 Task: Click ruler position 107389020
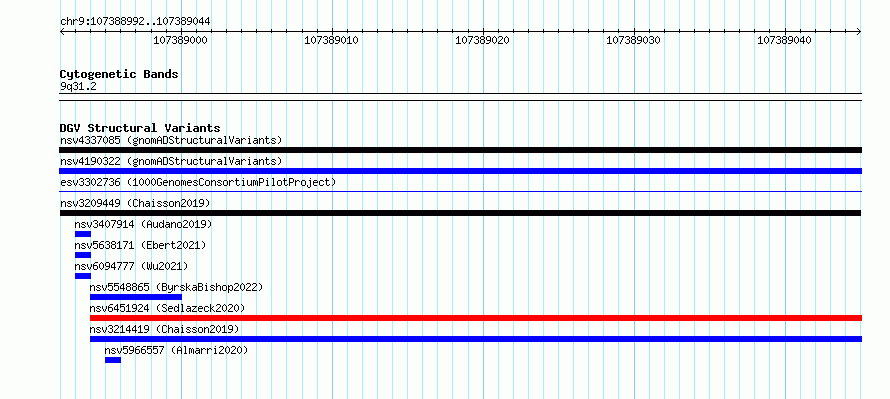(x=482, y=40)
